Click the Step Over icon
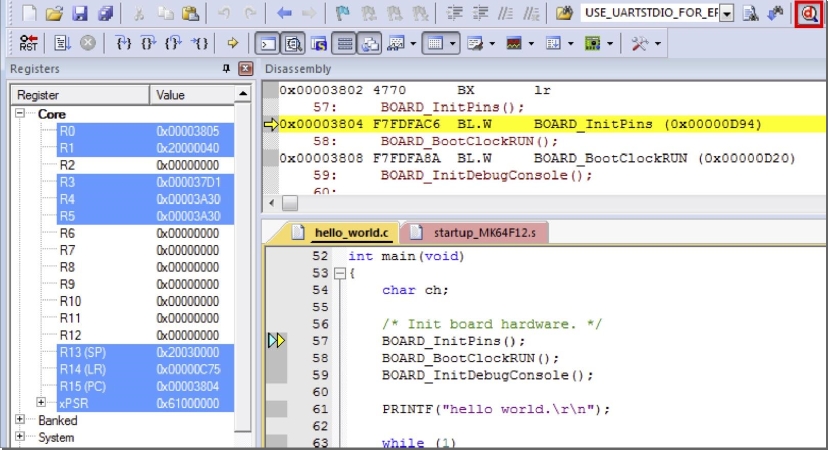The width and height of the screenshot is (828, 450). point(148,44)
